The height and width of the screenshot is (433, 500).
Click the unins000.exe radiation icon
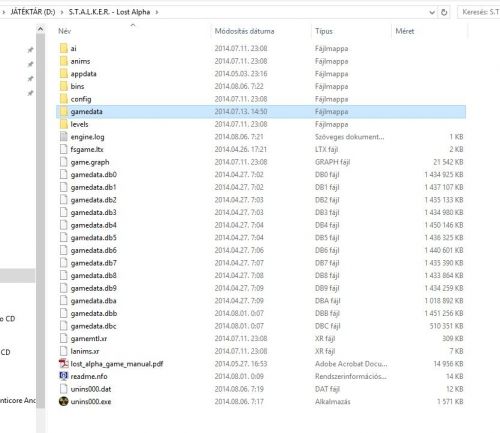[64, 402]
